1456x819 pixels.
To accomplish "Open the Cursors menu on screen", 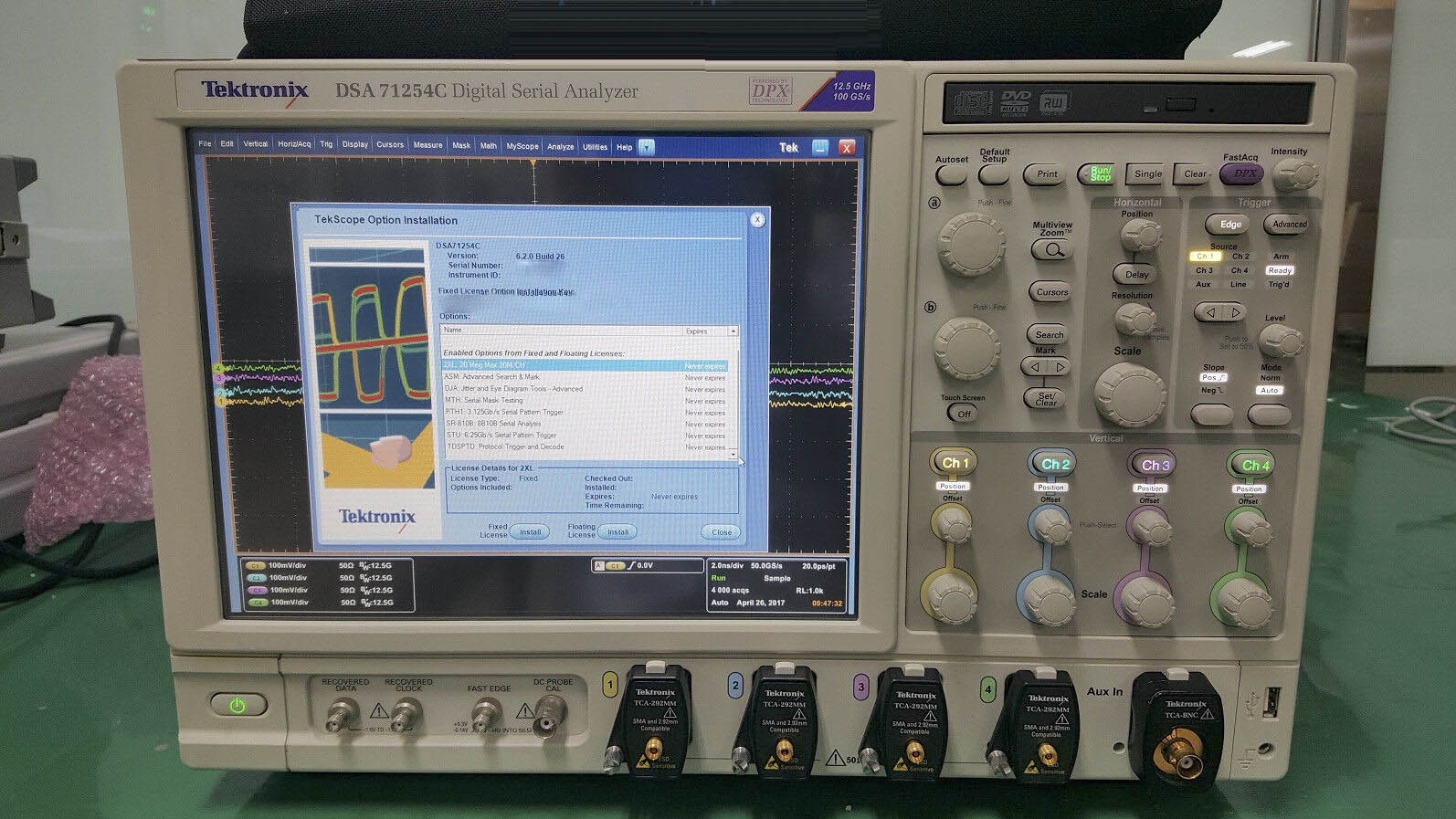I will click(x=390, y=144).
